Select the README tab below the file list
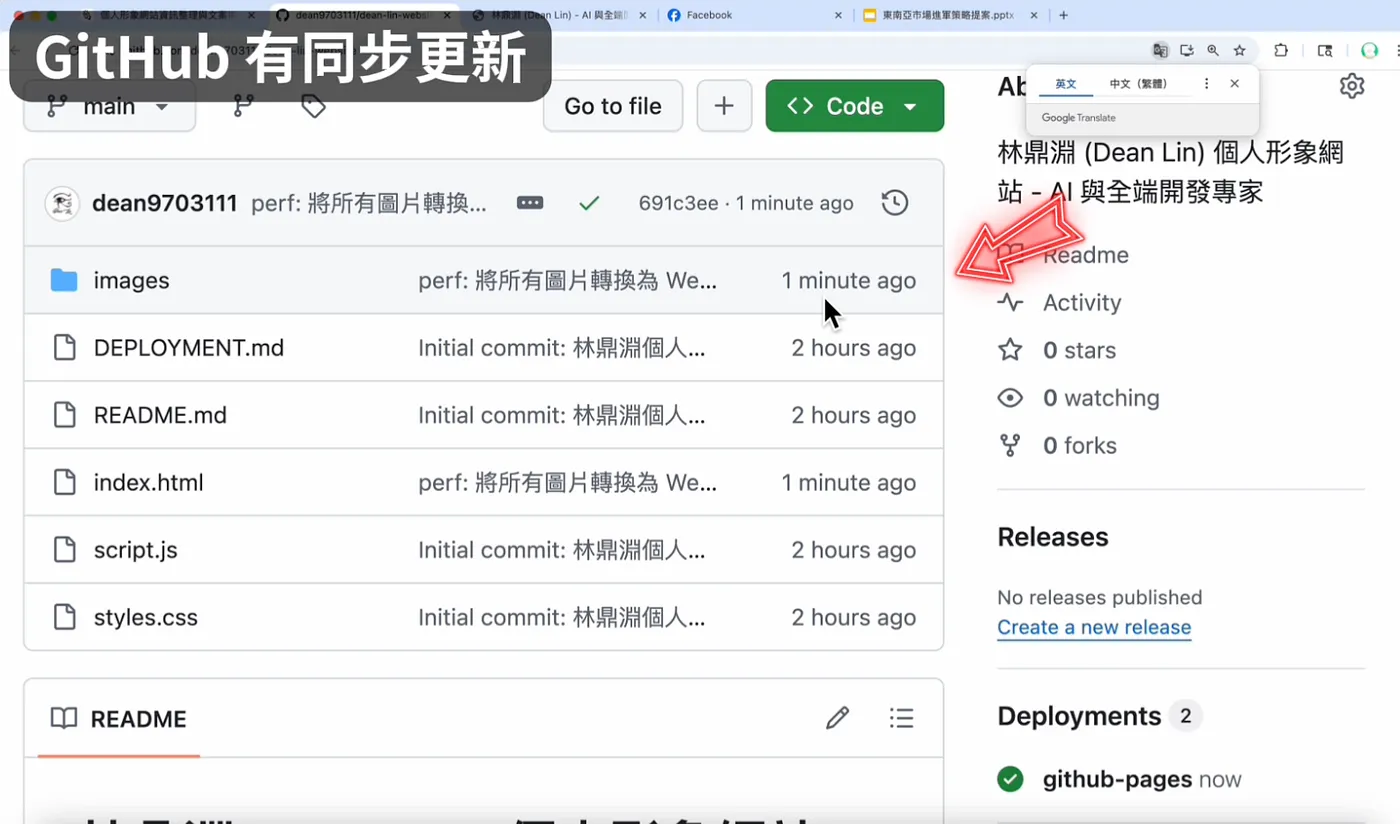Viewport: 1400px width, 824px height. [119, 719]
